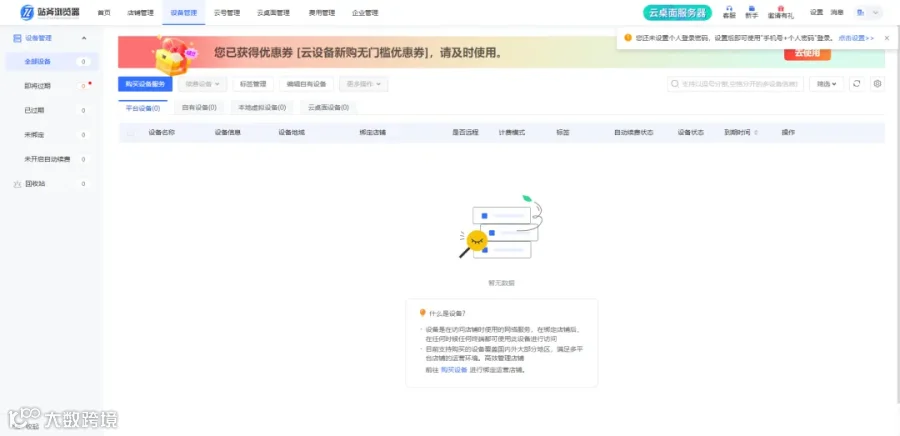
Task: Dismiss the password notification with X
Action: [887, 38]
